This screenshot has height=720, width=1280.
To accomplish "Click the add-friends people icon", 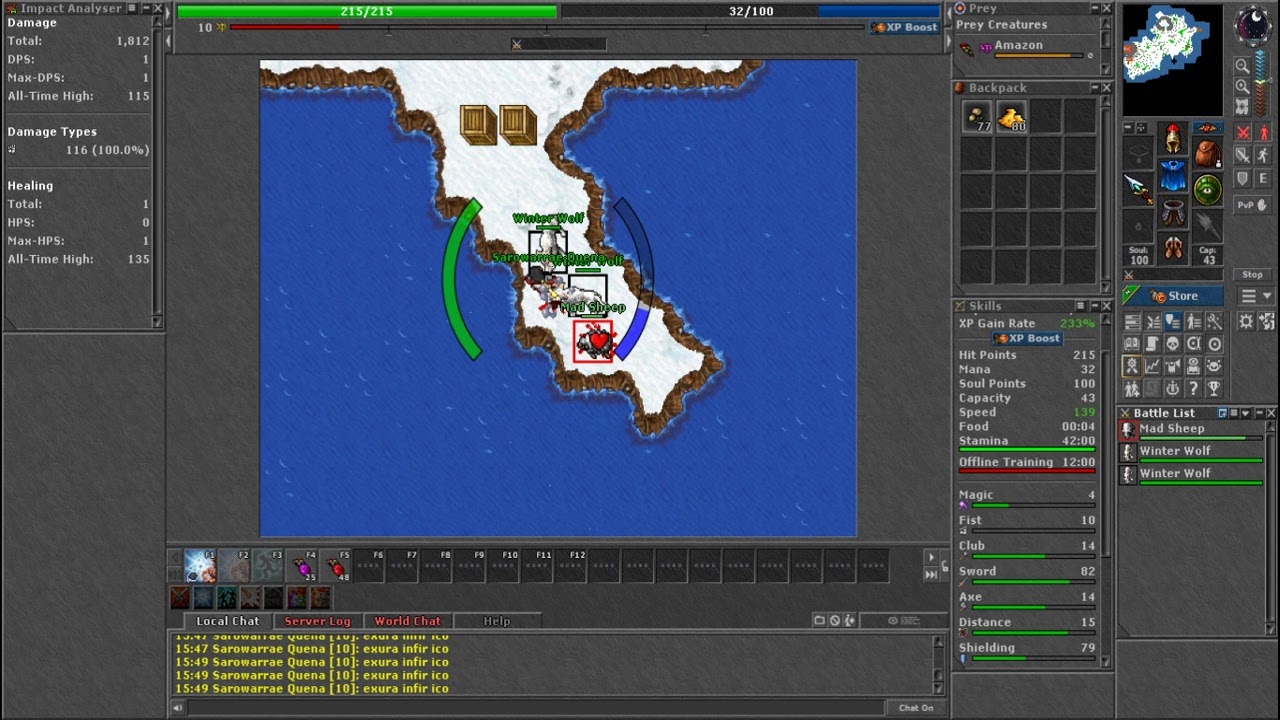I will click(x=1132, y=388).
